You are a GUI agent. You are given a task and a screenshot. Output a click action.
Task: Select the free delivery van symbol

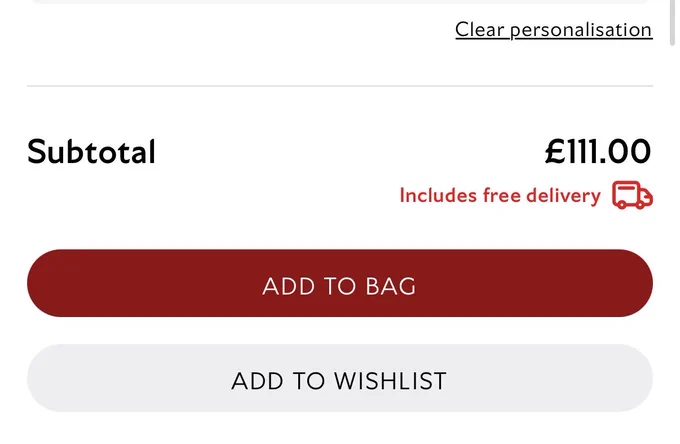tap(632, 195)
